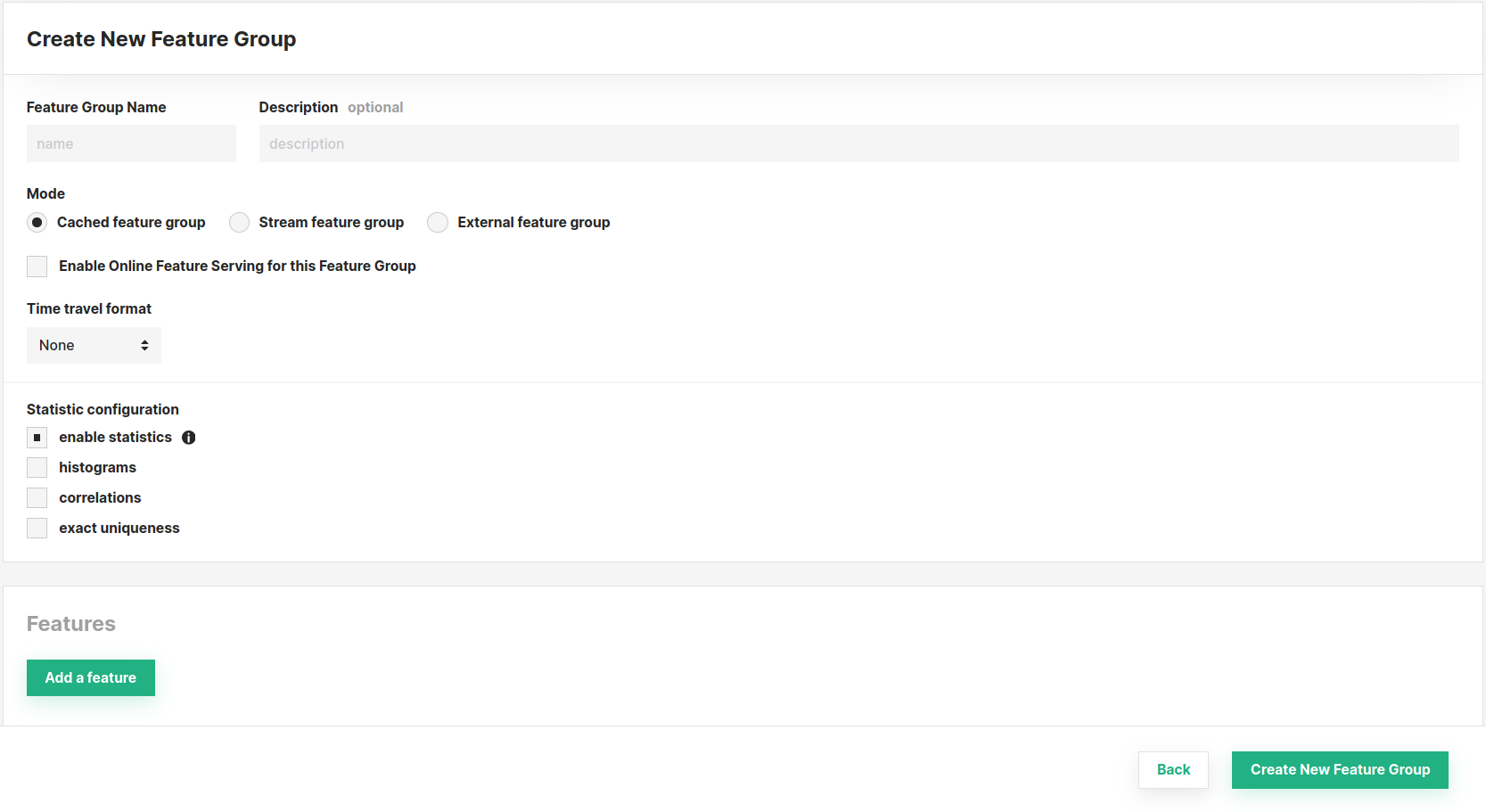Click the Feature Group Name input field
The height and width of the screenshot is (812, 1486).
pos(130,143)
